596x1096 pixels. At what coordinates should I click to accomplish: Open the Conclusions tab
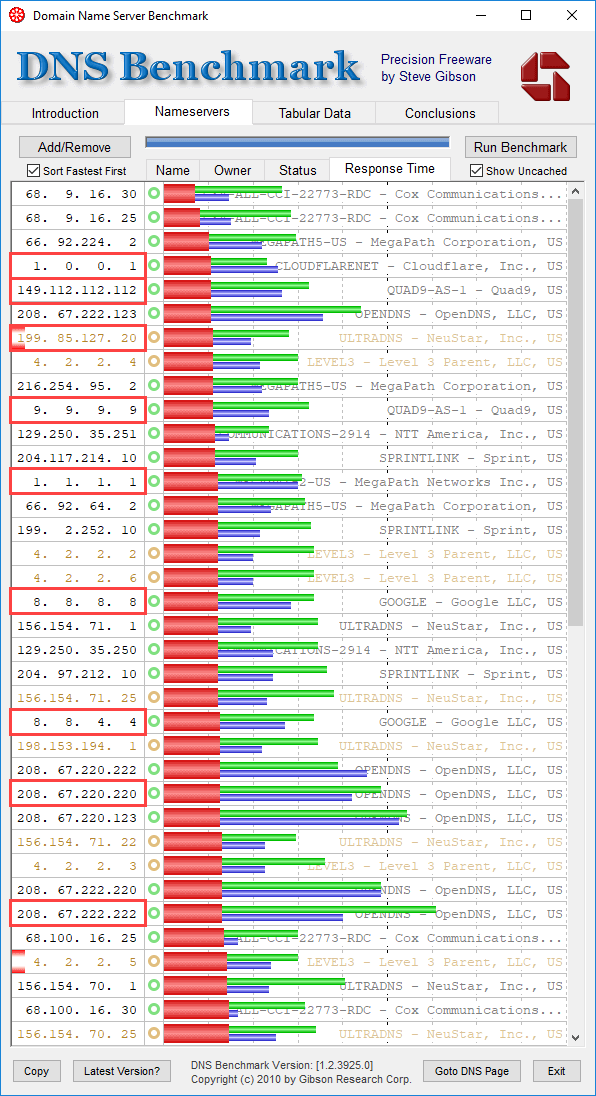click(x=440, y=113)
